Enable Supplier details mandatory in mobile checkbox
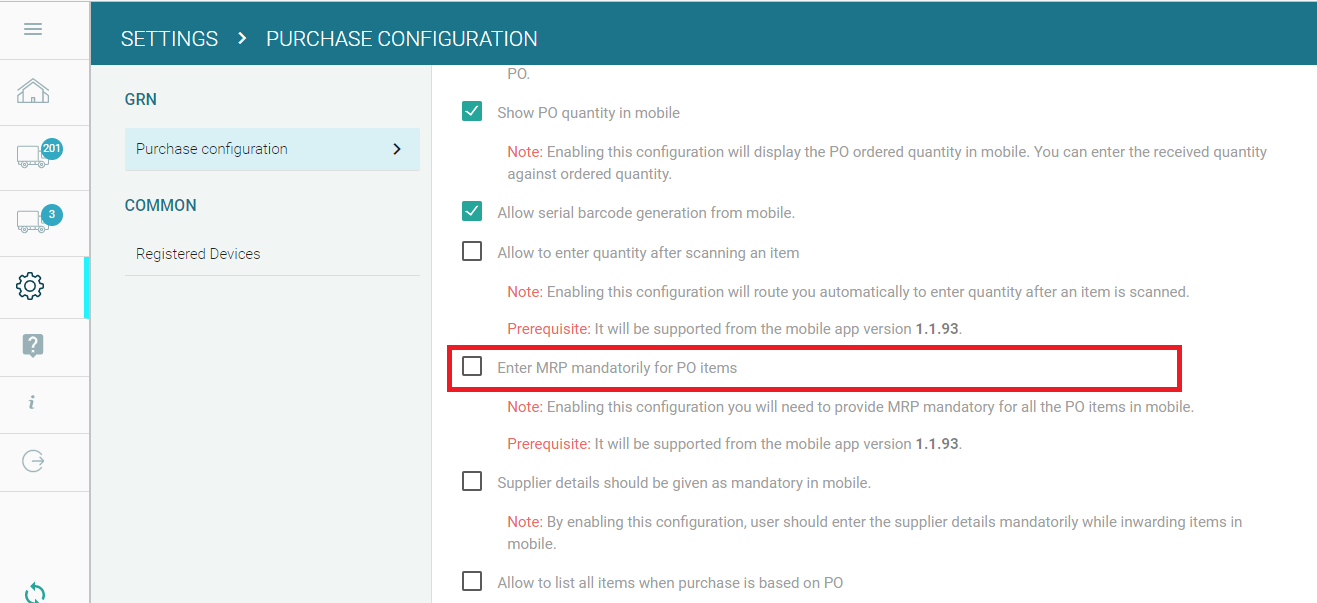 point(472,482)
